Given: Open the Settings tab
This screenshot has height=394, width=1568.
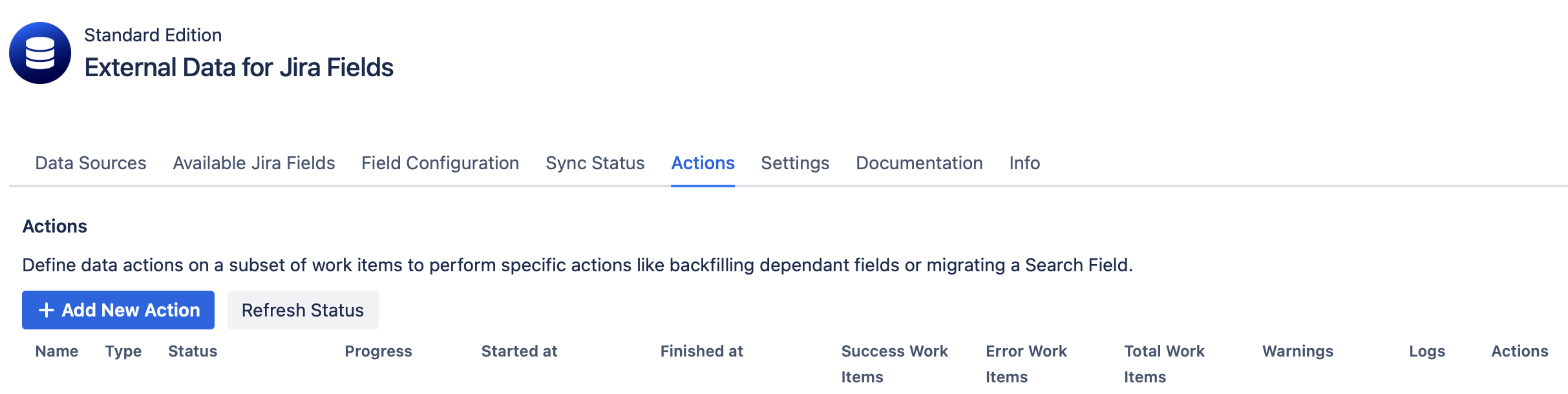Looking at the screenshot, I should 794,163.
